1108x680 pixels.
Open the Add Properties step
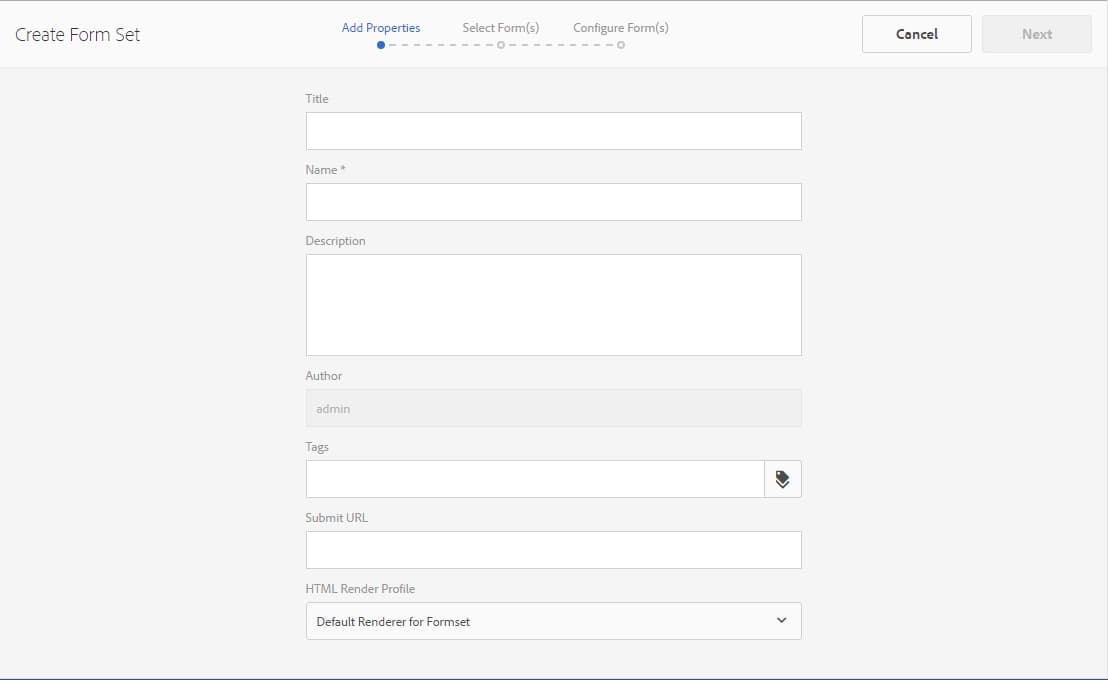tap(381, 27)
